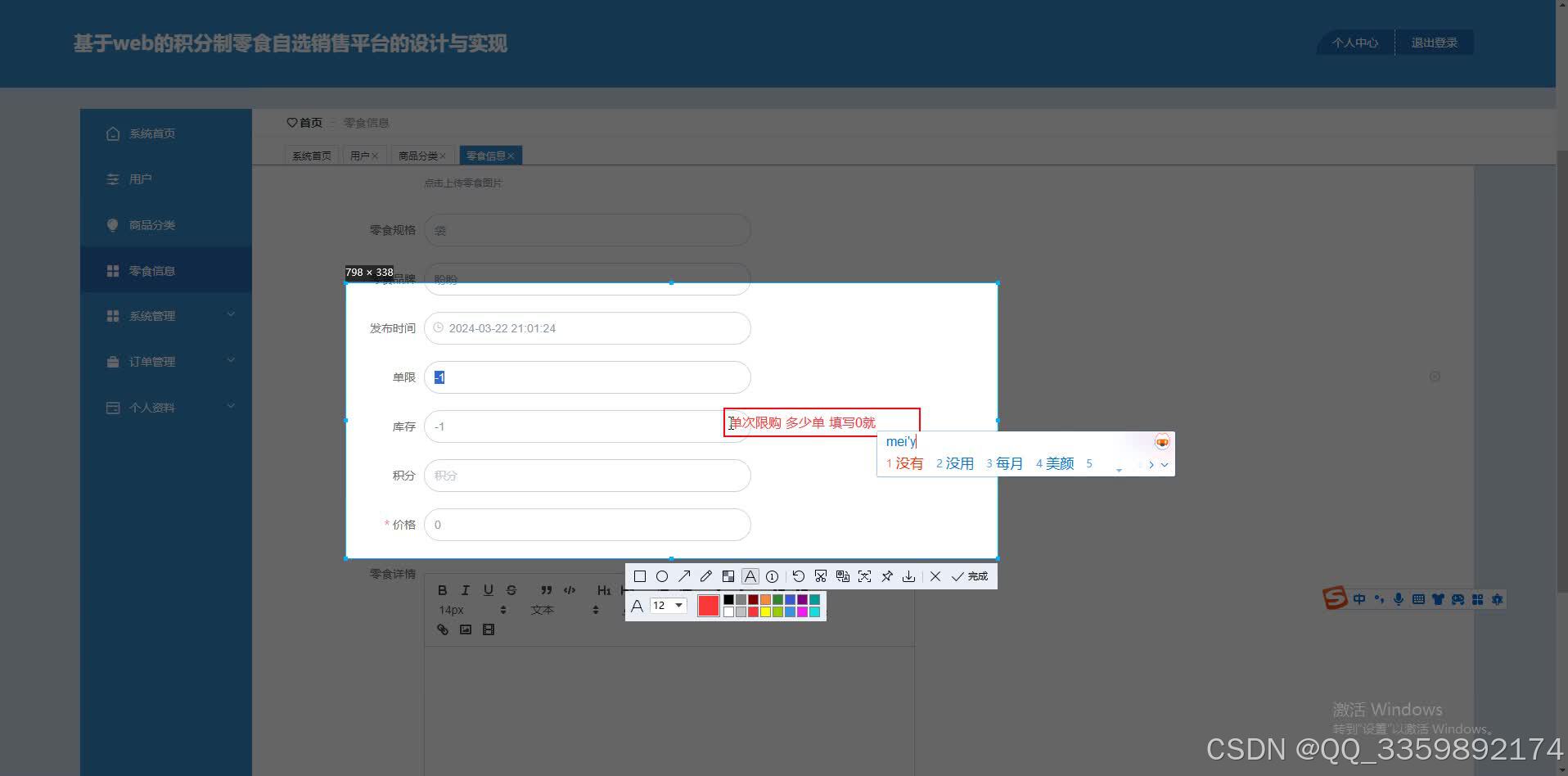Click the 价格 input field

pyautogui.click(x=588, y=525)
